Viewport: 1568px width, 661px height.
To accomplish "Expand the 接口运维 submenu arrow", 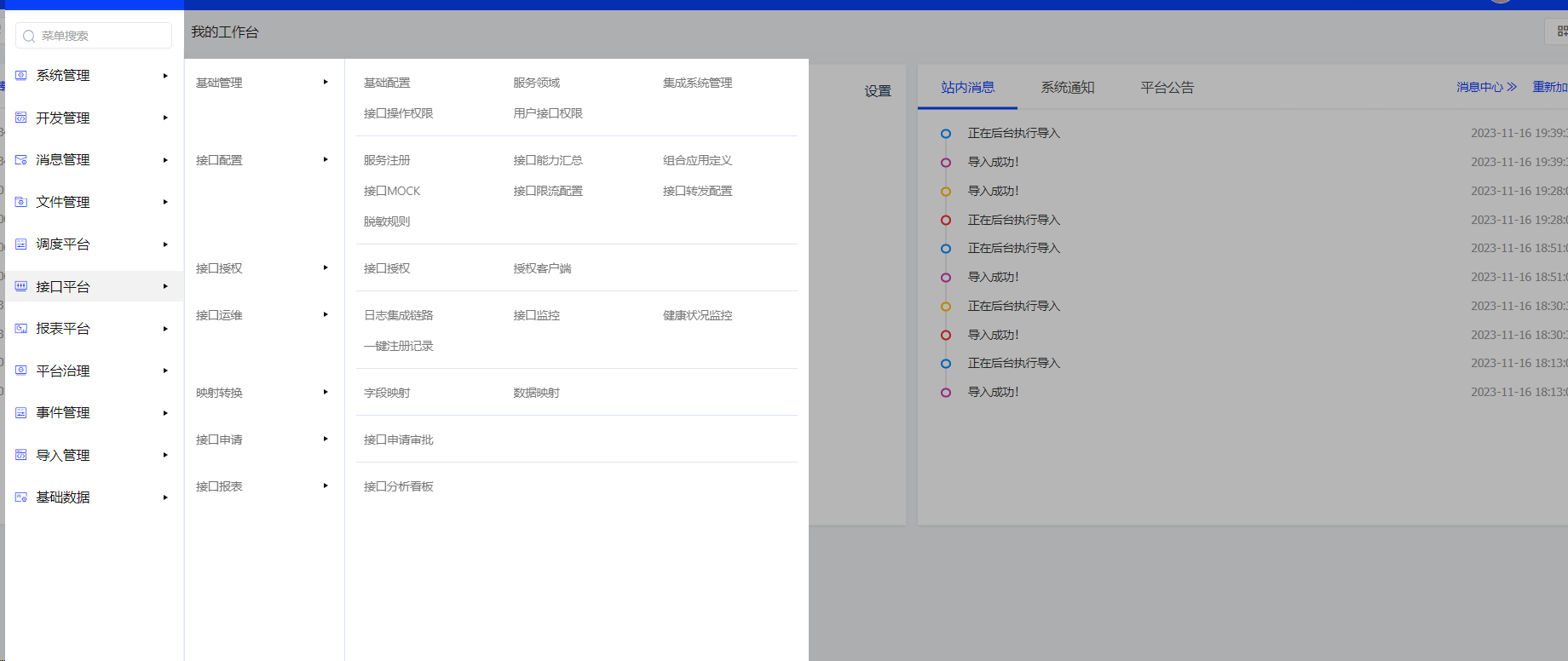I will tap(326, 314).
